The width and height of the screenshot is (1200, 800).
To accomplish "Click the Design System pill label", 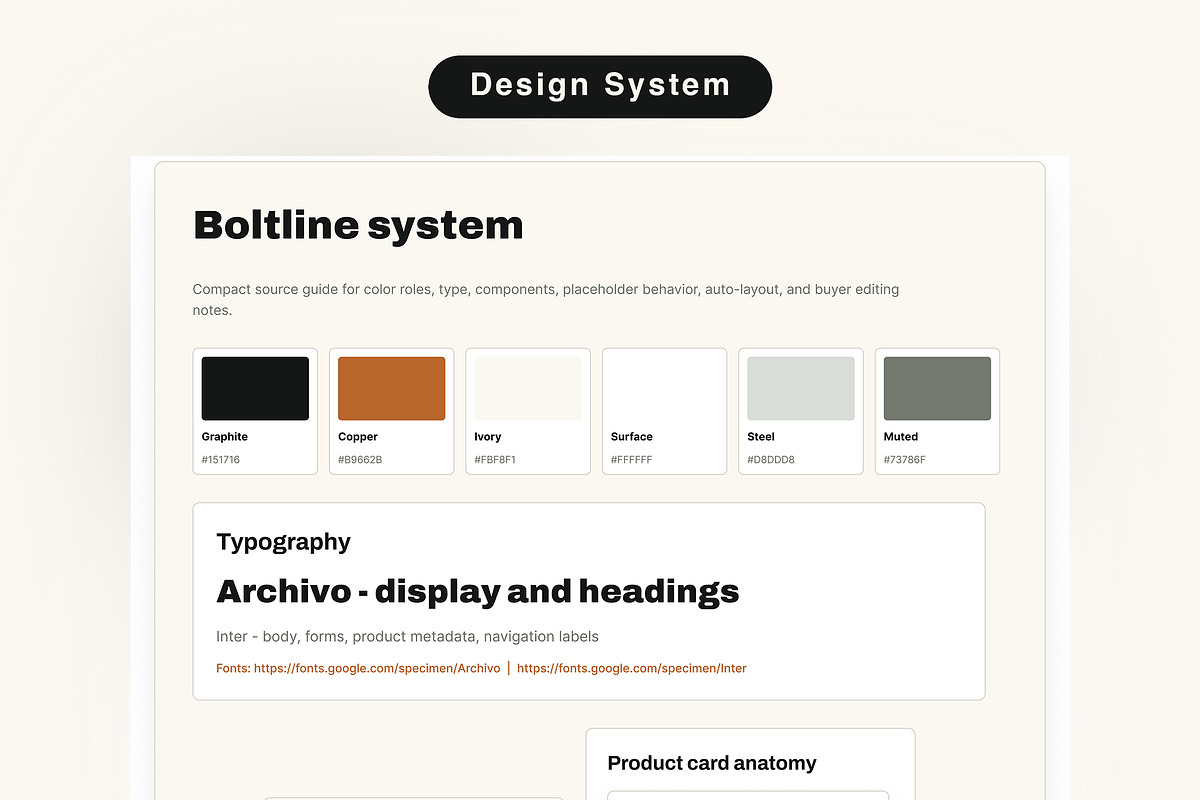I will pyautogui.click(x=600, y=86).
